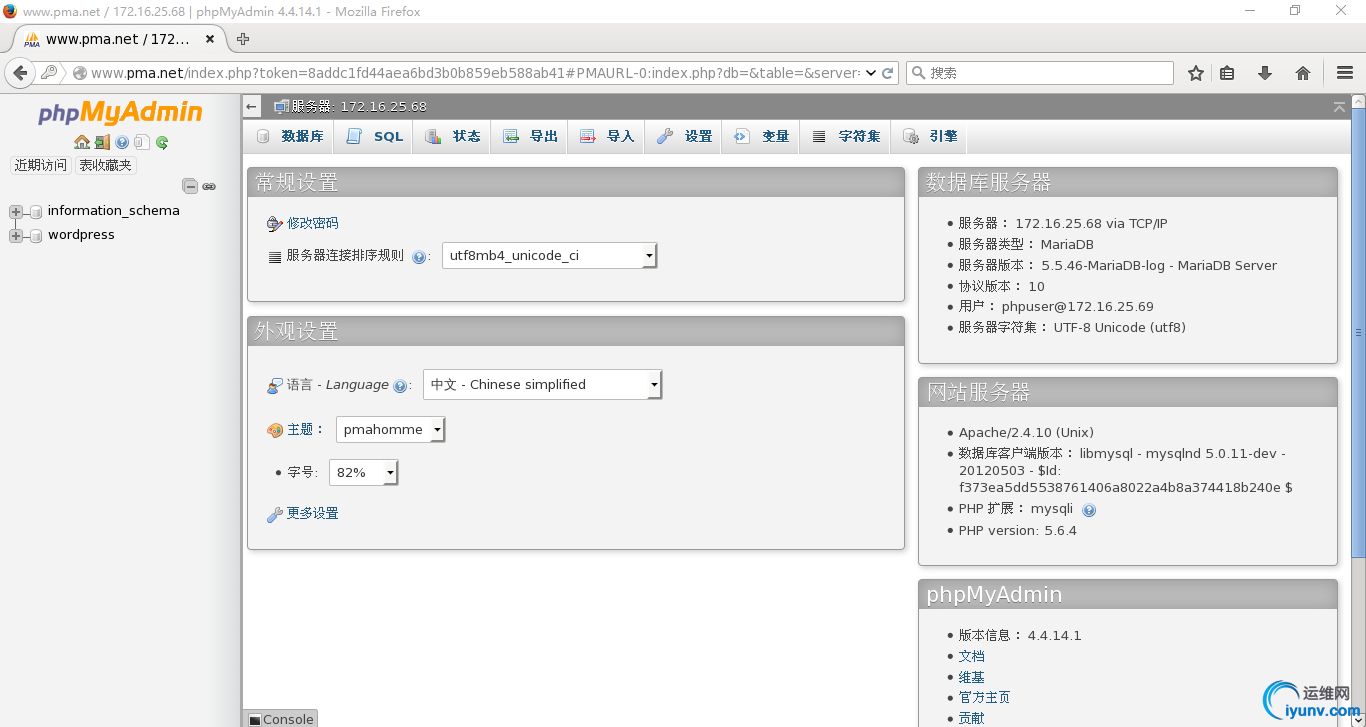The image size is (1366, 727).
Task: Open the 数据库 (Databases) tab
Action: pos(289,136)
